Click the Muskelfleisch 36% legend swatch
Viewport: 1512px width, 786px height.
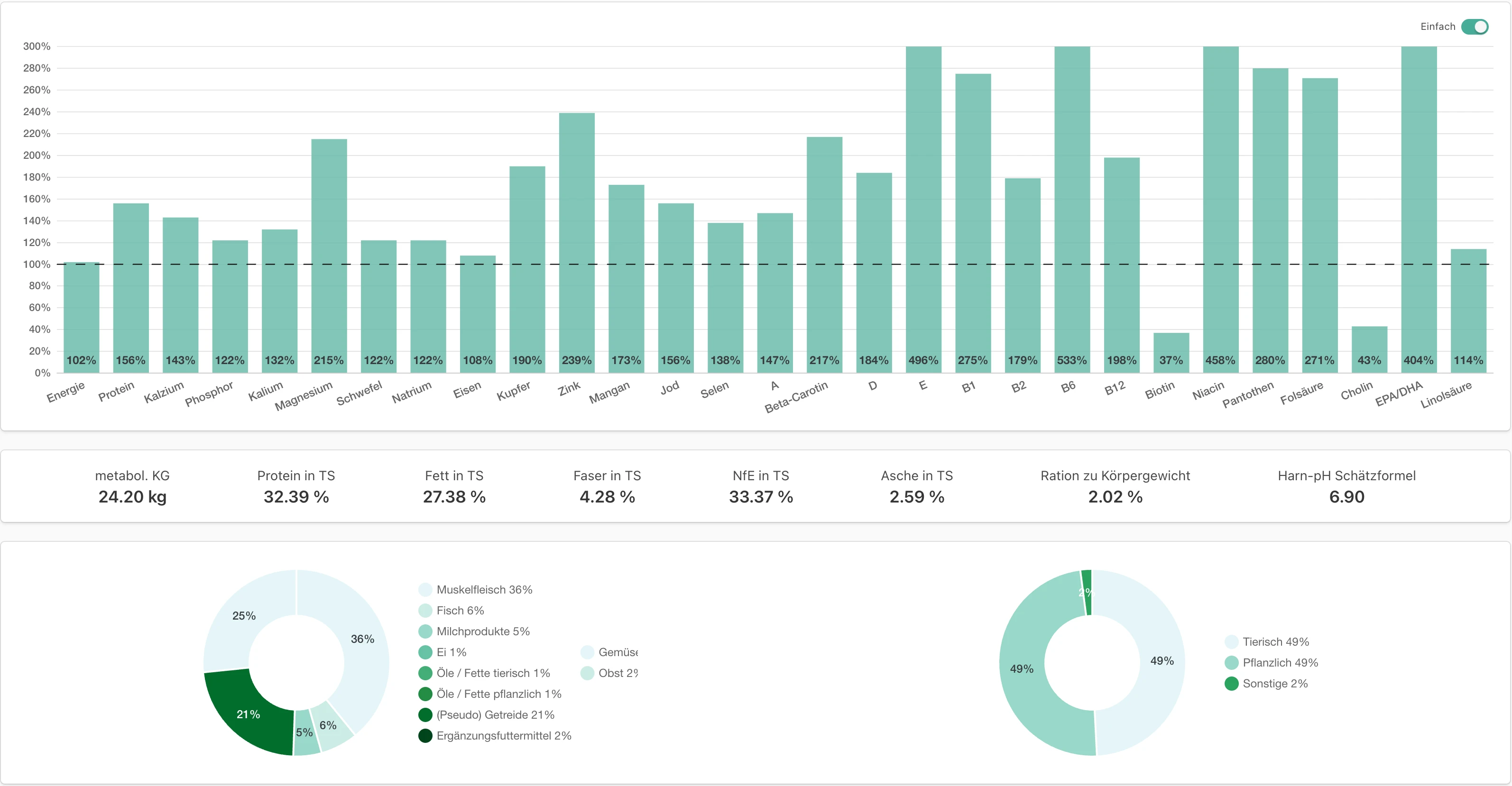(425, 590)
